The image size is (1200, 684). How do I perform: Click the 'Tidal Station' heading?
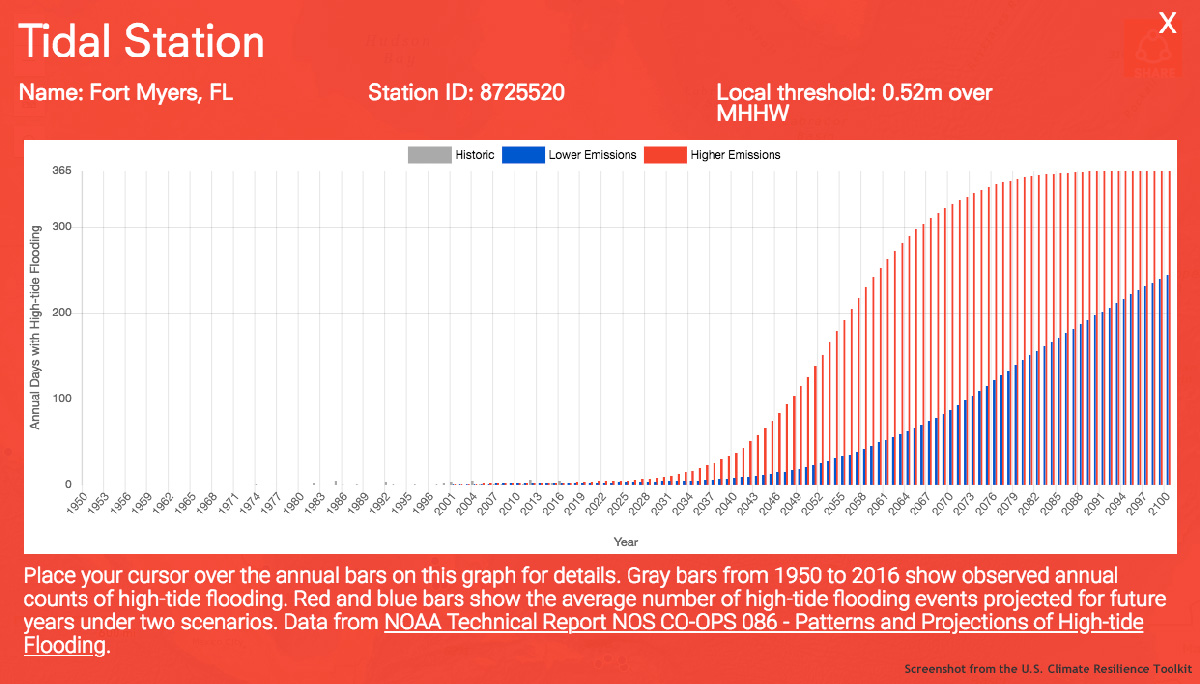point(141,42)
